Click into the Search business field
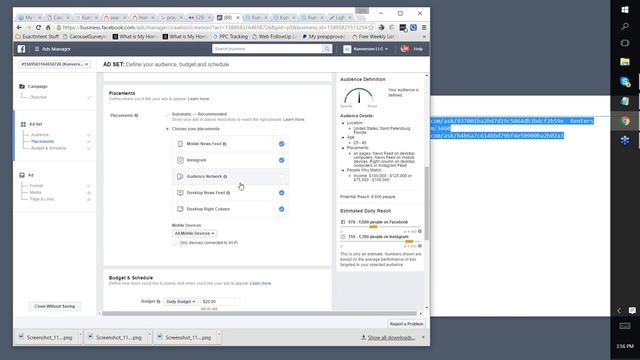 point(268,49)
